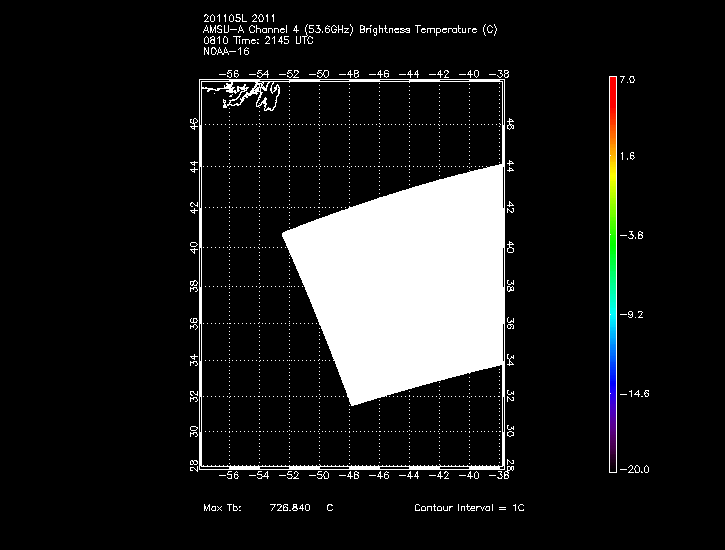Select the 7.0 color bar label

click(626, 78)
